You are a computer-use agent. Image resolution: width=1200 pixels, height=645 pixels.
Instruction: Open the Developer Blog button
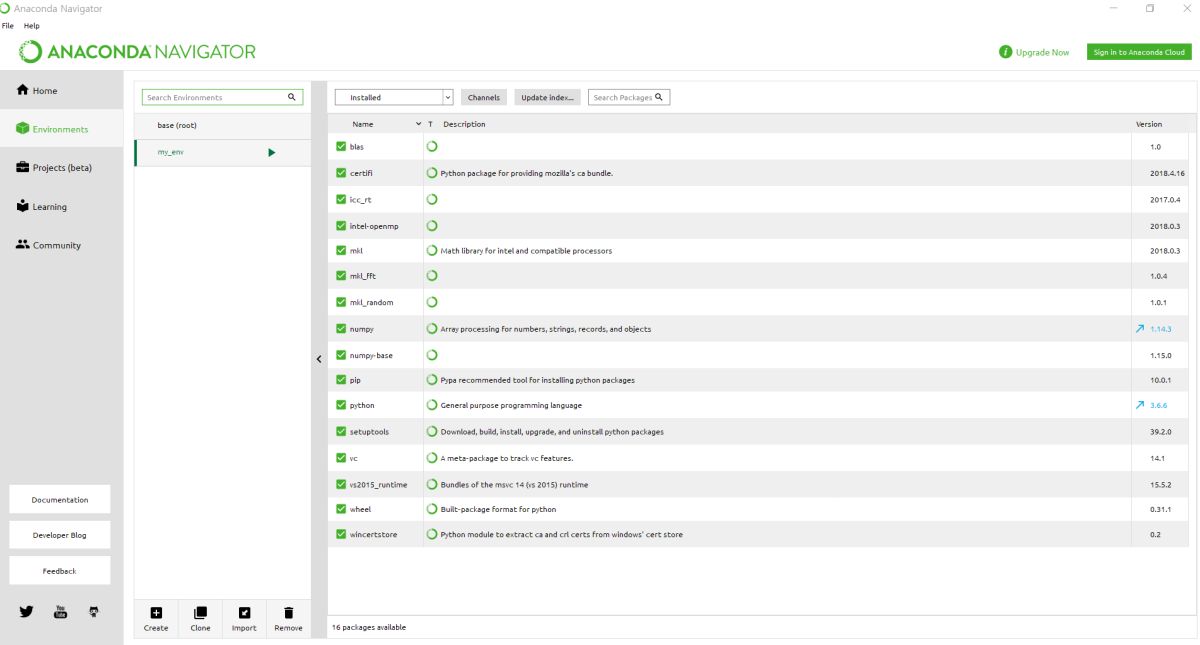(x=60, y=535)
